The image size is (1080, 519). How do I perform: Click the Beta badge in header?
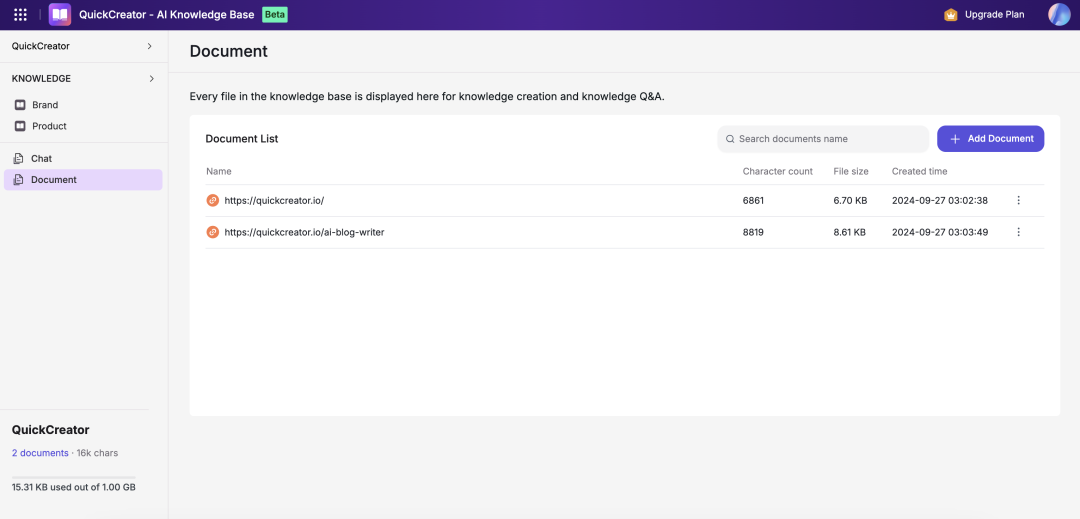[275, 14]
